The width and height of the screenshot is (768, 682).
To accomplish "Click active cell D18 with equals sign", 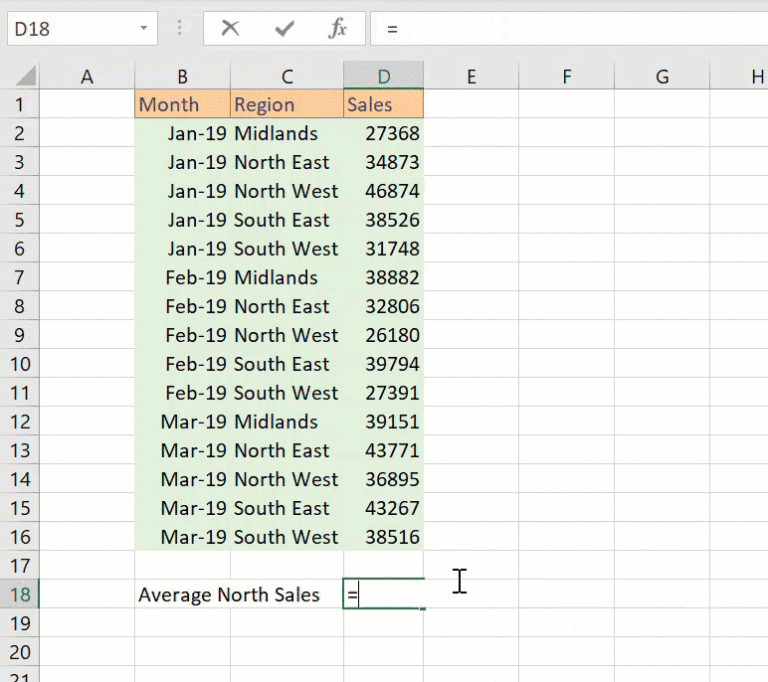I will click(x=384, y=594).
